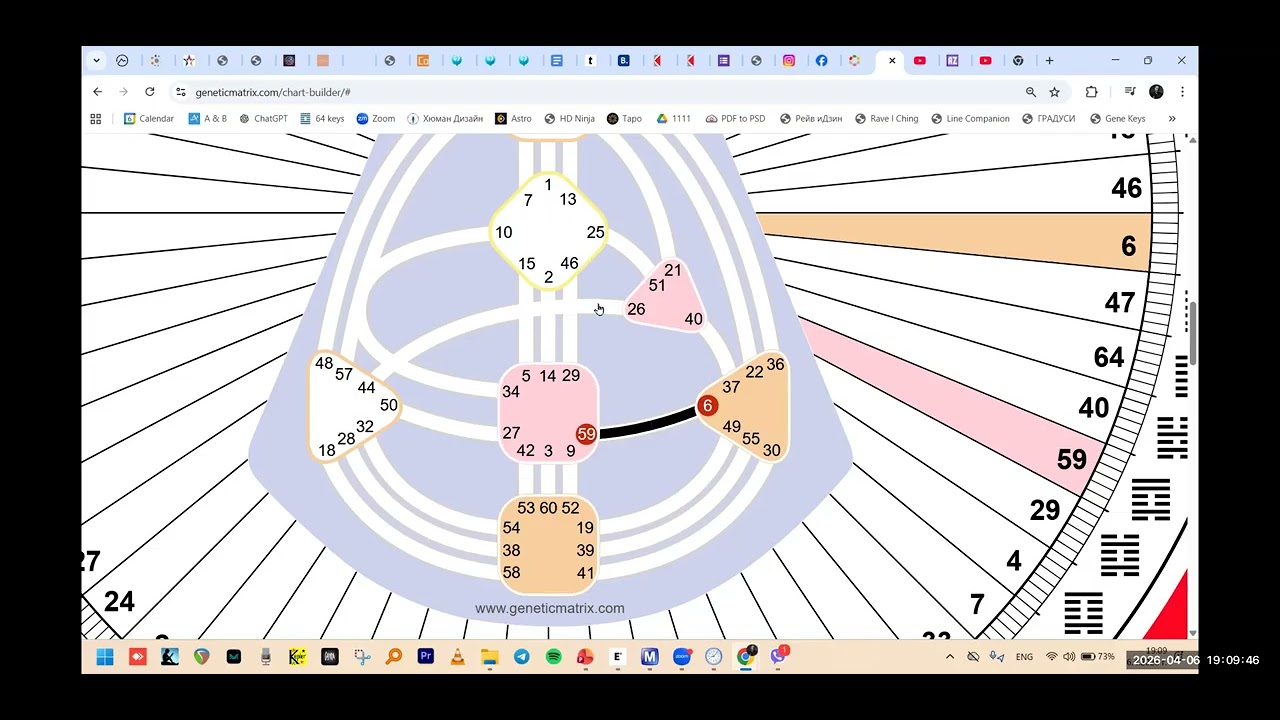Open the media controls icon in toolbar
Image resolution: width=1280 pixels, height=720 pixels.
1130,92
